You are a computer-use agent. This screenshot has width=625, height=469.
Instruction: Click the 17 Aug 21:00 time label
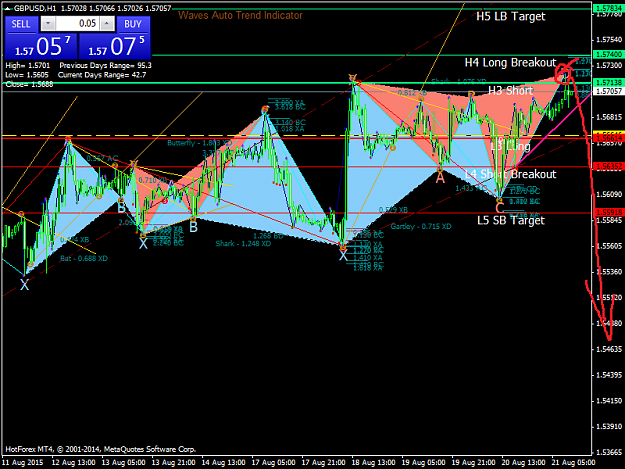coord(323,463)
